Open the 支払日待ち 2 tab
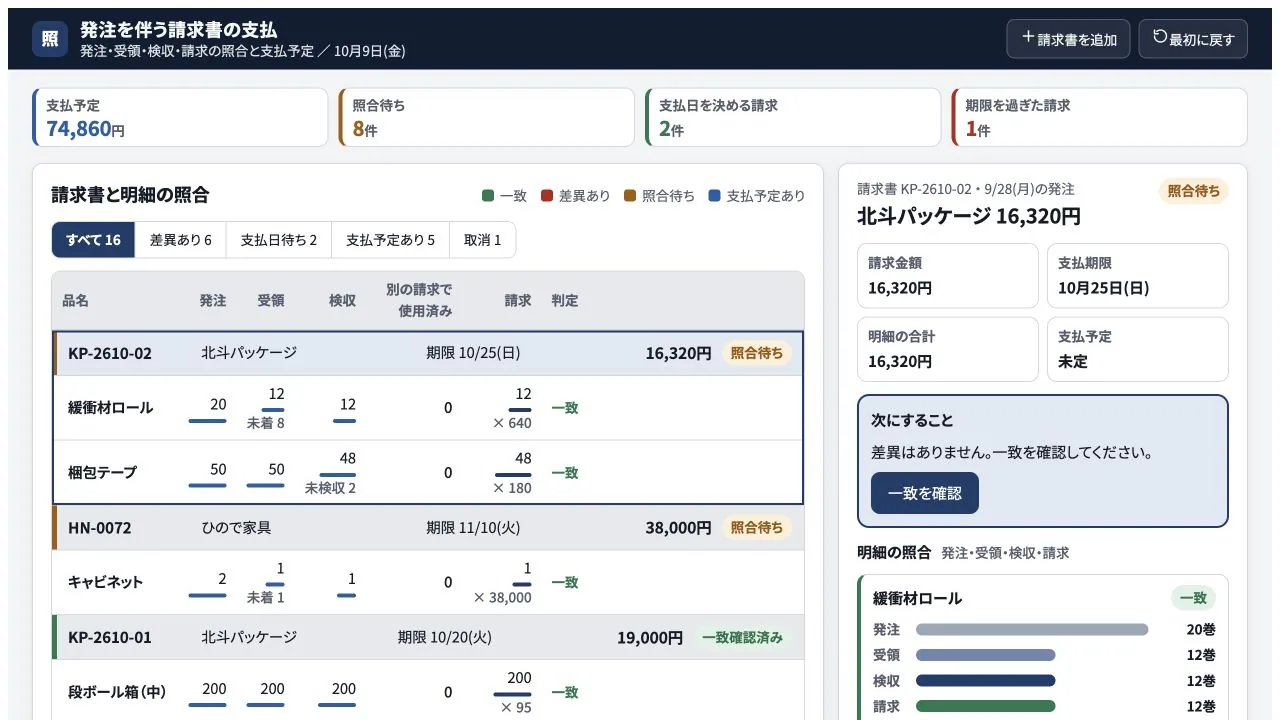The image size is (1280, 720). pyautogui.click(x=279, y=240)
